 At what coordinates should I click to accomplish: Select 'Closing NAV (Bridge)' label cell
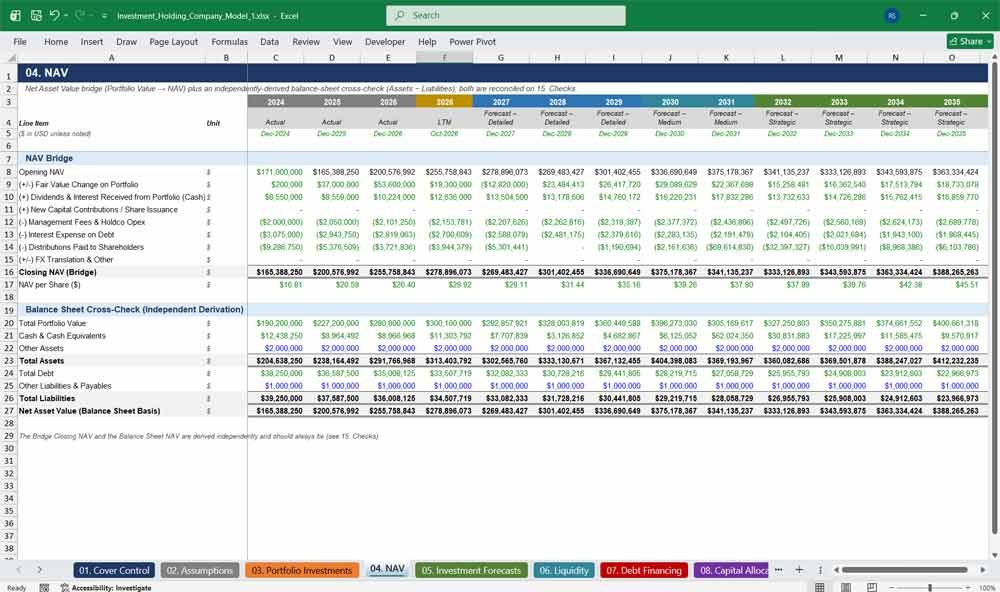57,272
